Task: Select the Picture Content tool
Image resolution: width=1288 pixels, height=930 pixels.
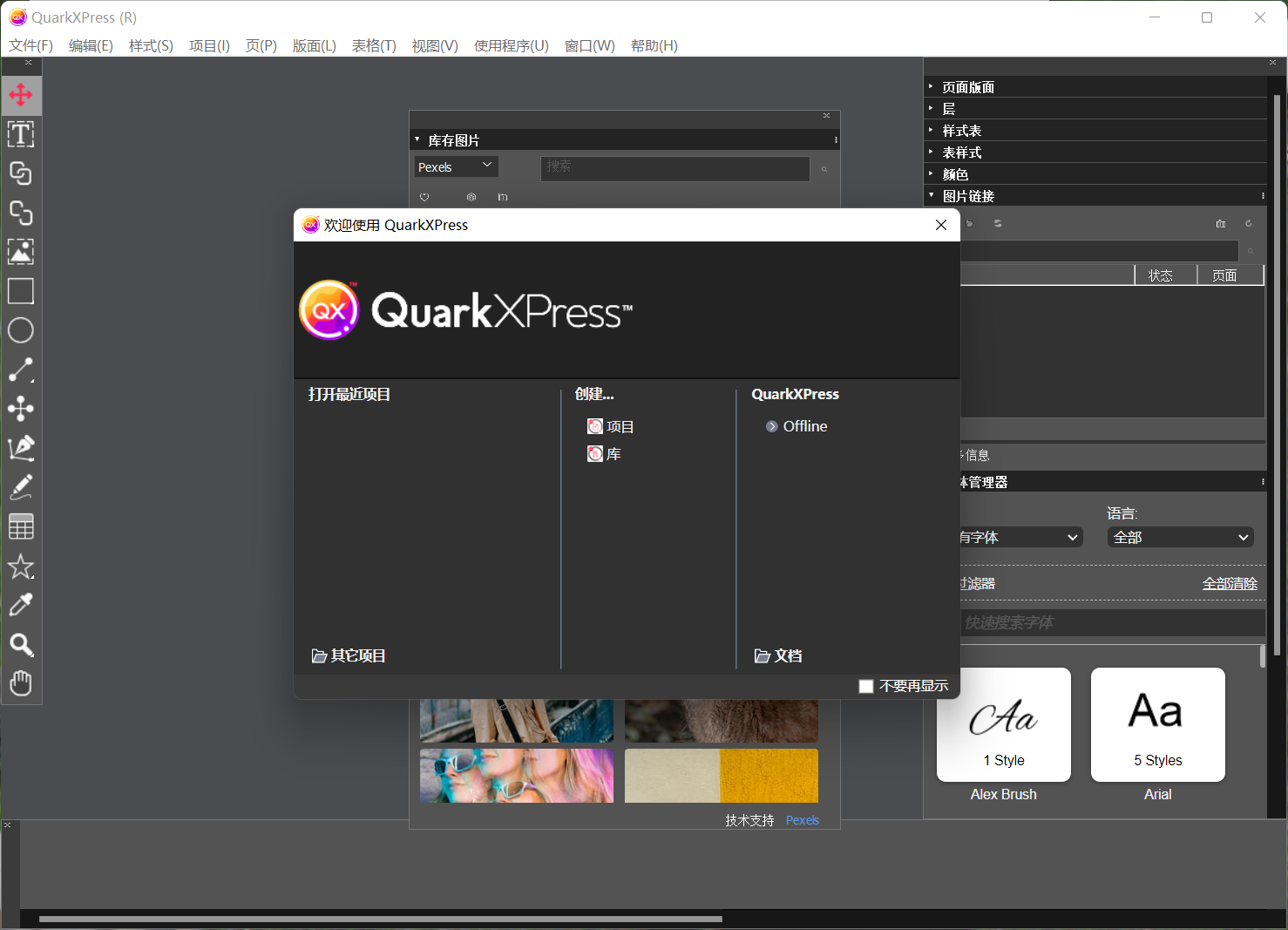Action: (x=21, y=252)
